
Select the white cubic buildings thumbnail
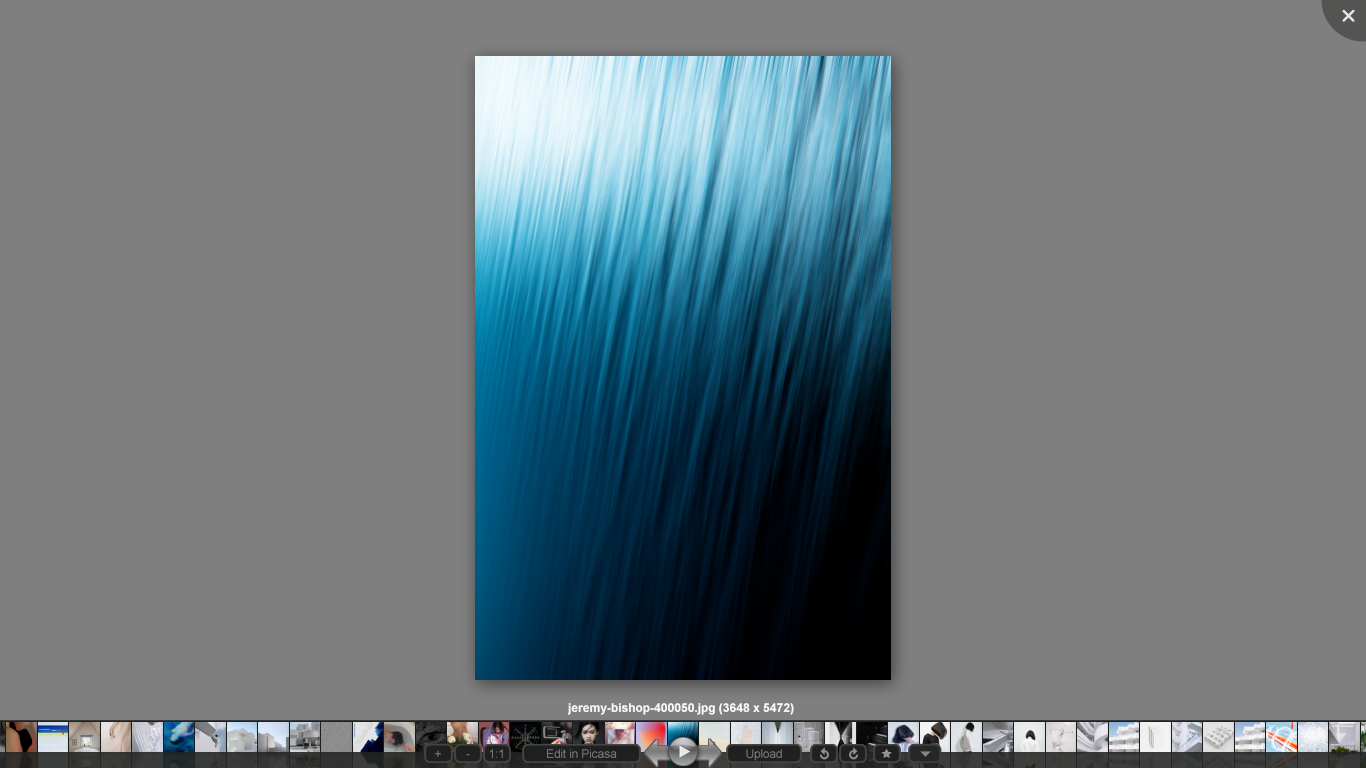pos(240,736)
